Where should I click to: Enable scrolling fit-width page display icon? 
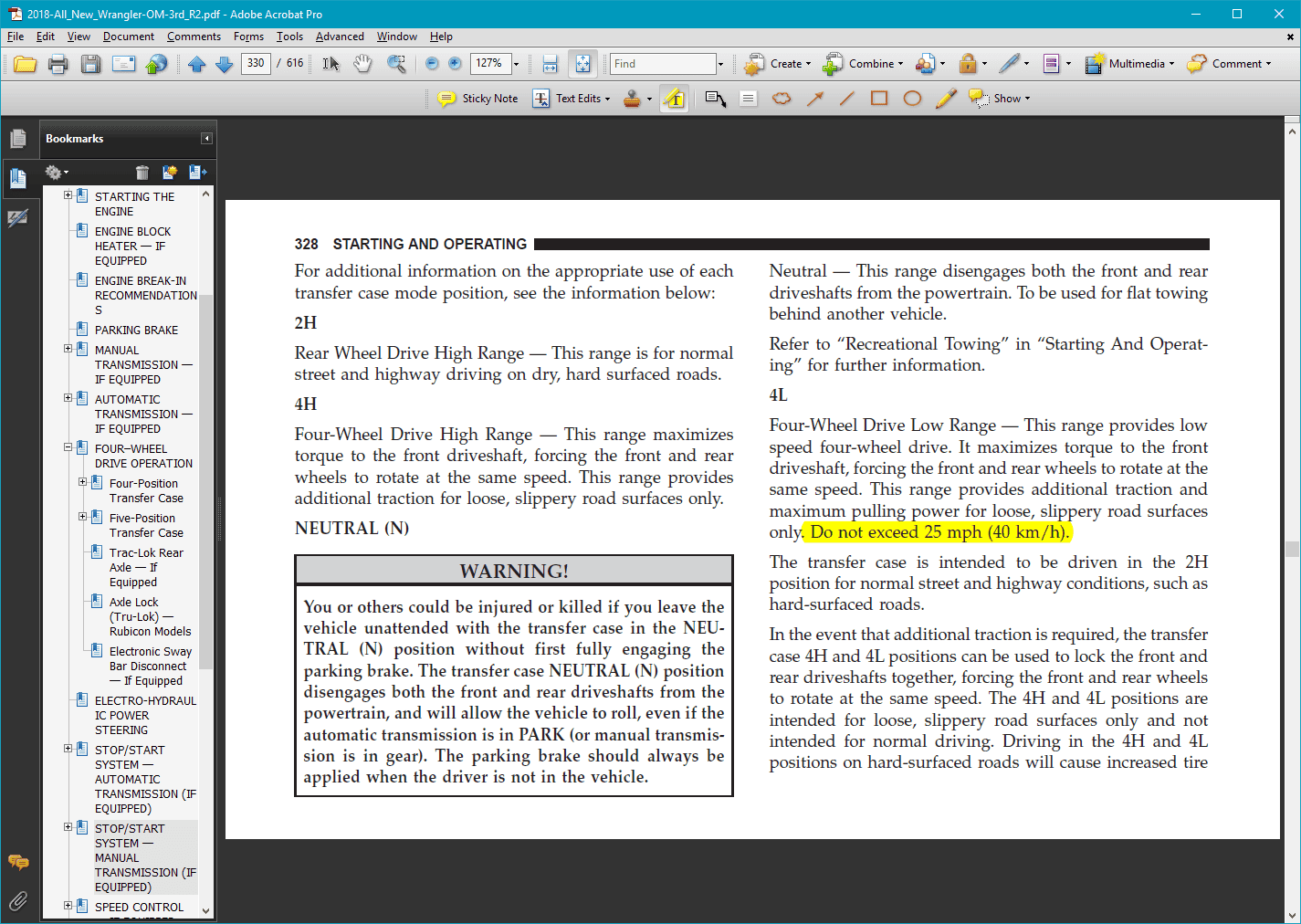click(550, 64)
